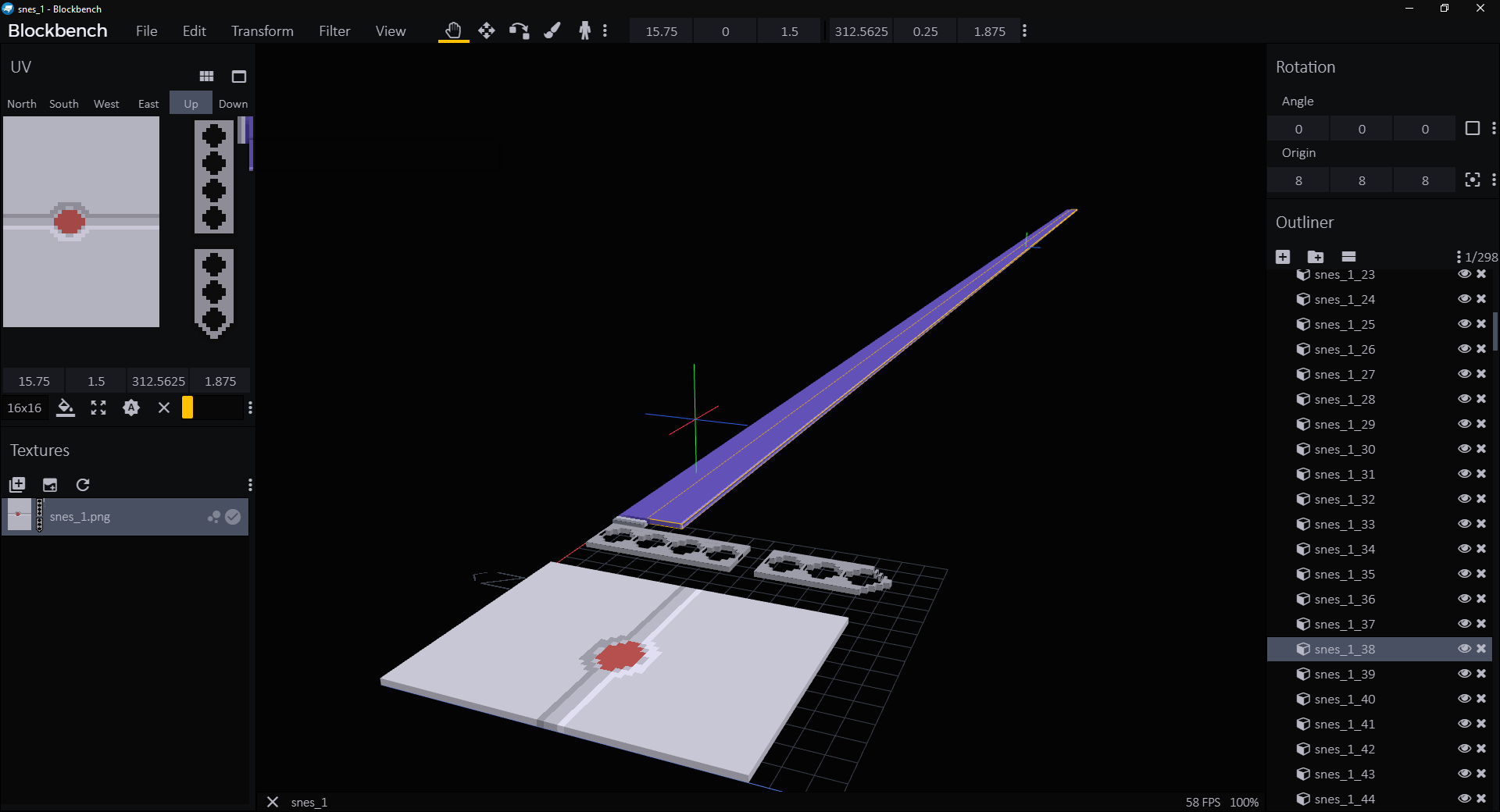
Task: Open the Transform menu
Action: tap(262, 30)
